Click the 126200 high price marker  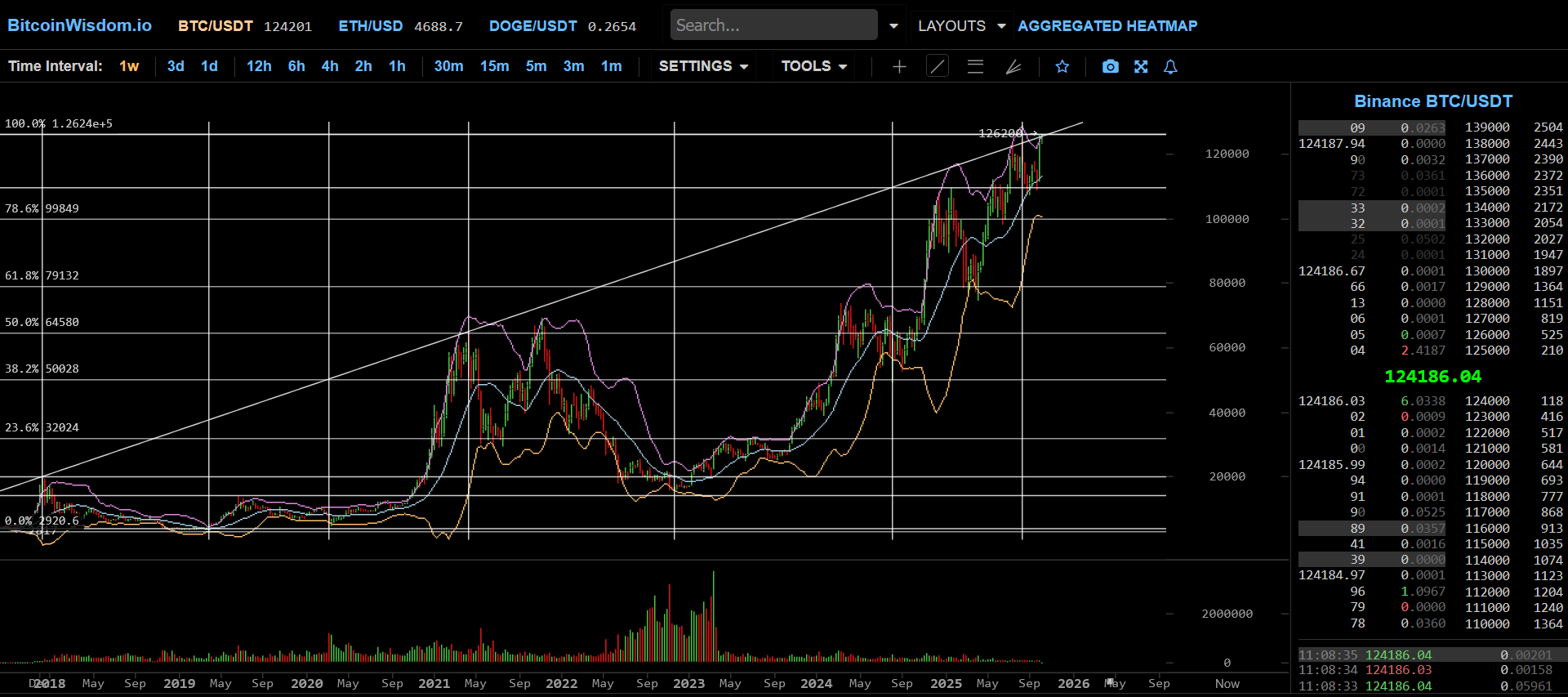1000,133
